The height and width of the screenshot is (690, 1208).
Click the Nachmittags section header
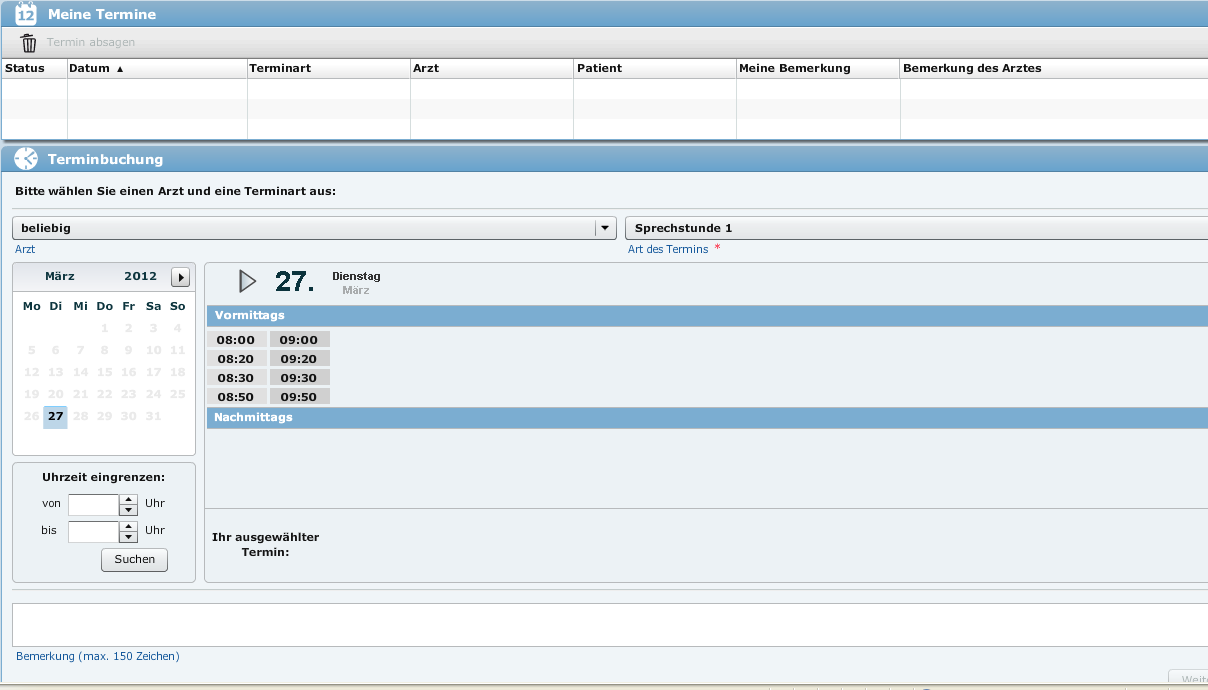(707, 418)
